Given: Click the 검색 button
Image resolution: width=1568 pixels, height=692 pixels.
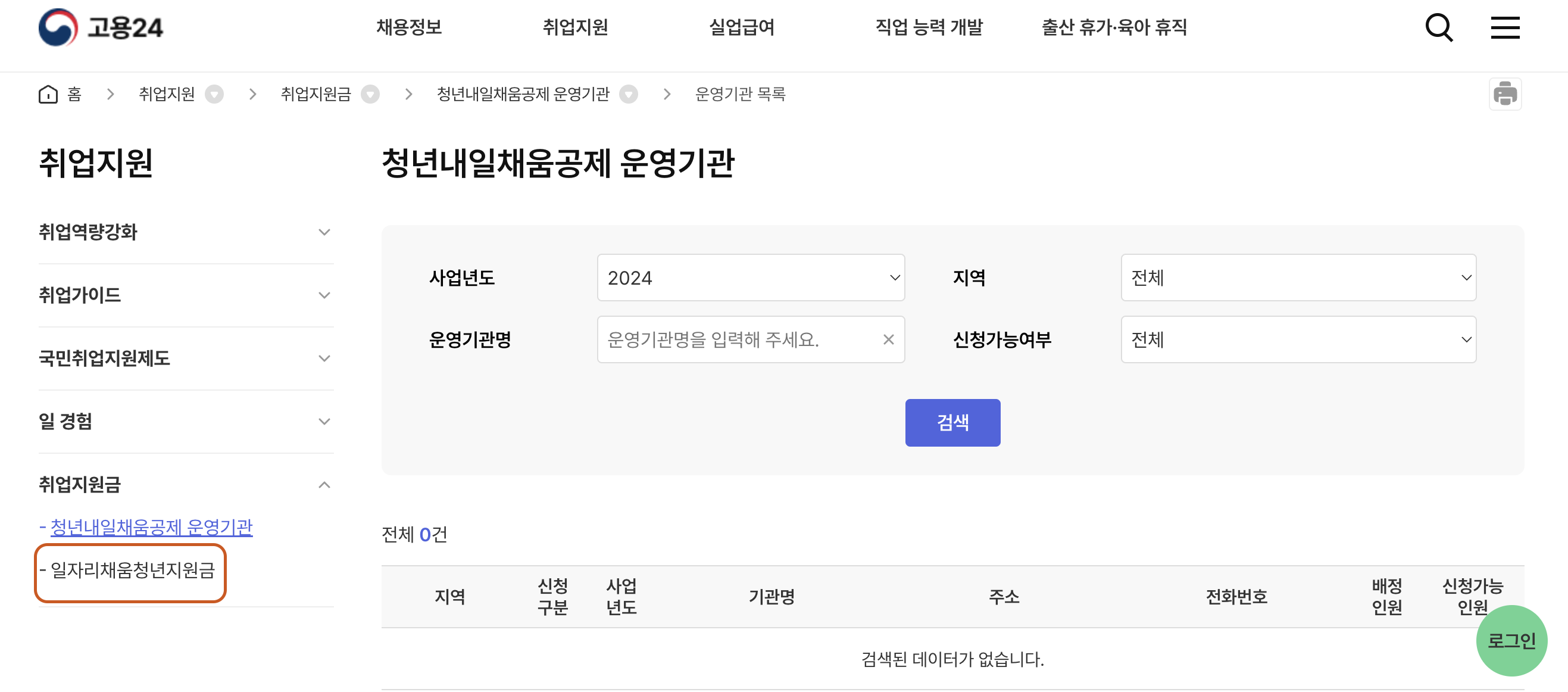Looking at the screenshot, I should 952,423.
